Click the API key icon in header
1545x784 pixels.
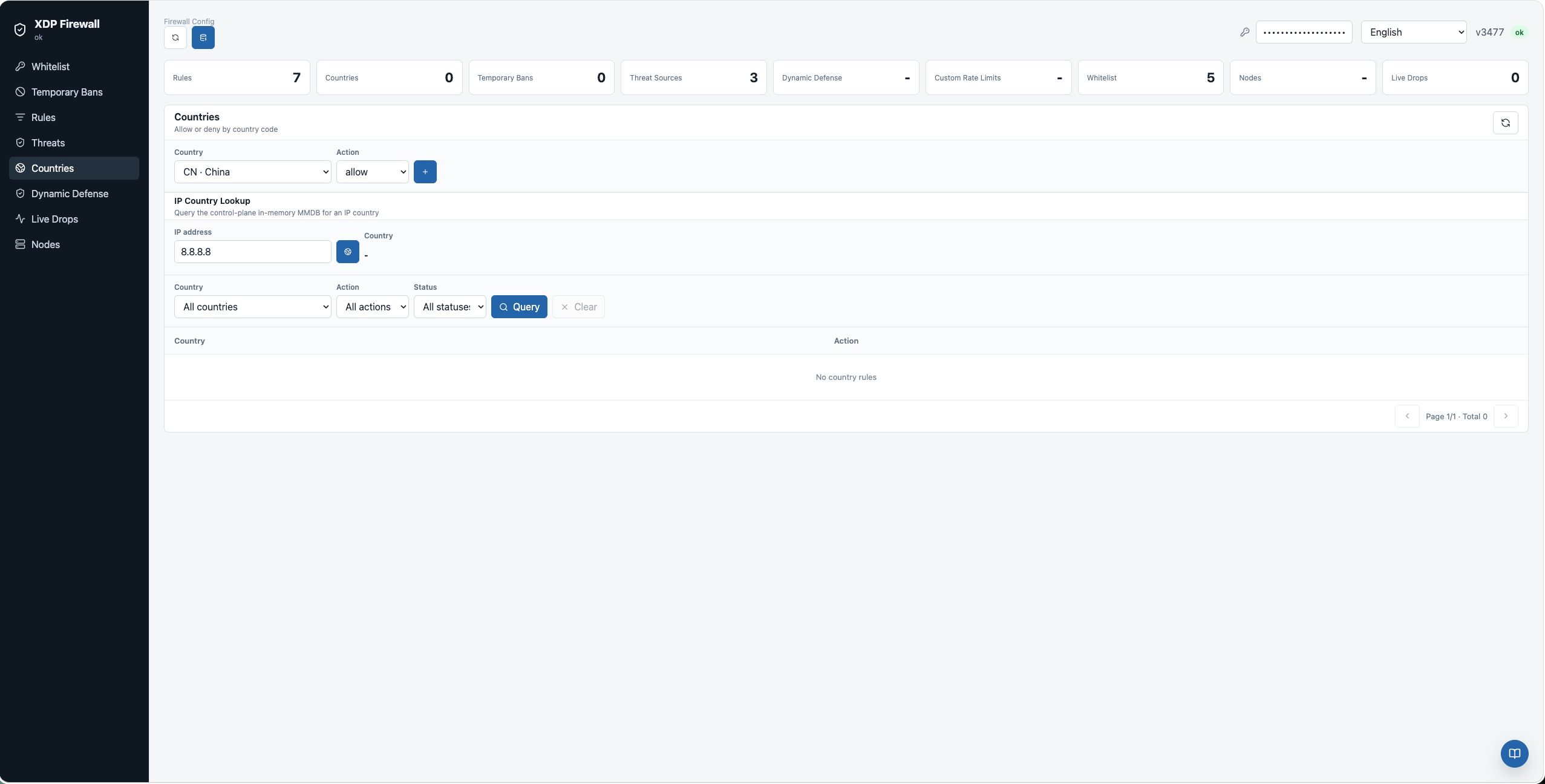coord(1245,32)
